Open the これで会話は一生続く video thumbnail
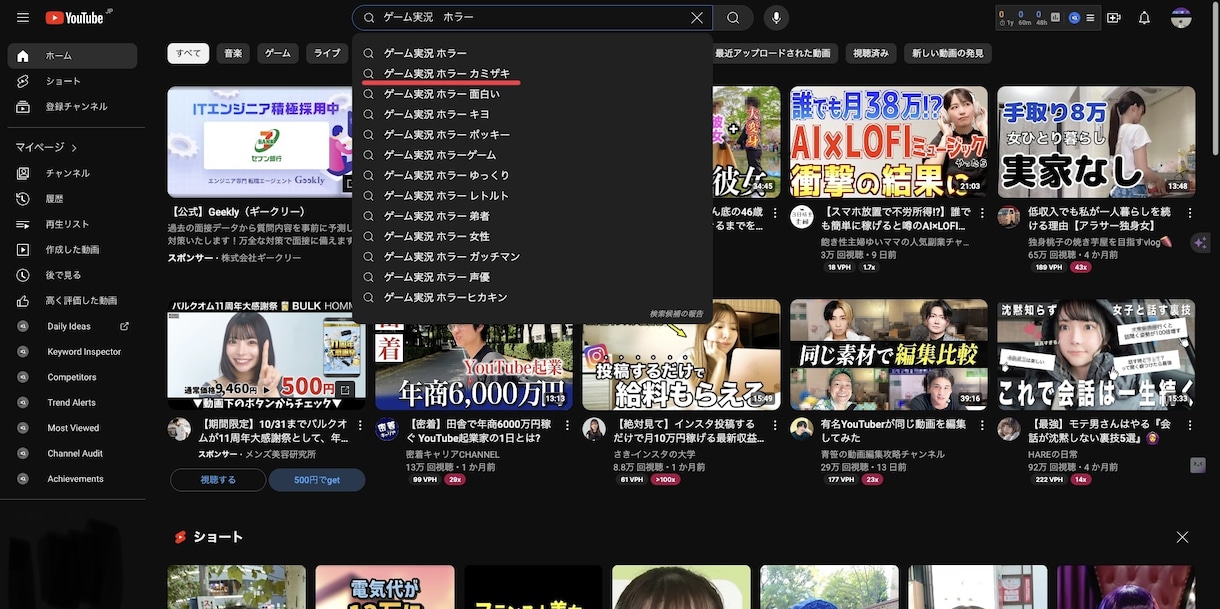The image size is (1220, 609). [x=1096, y=354]
